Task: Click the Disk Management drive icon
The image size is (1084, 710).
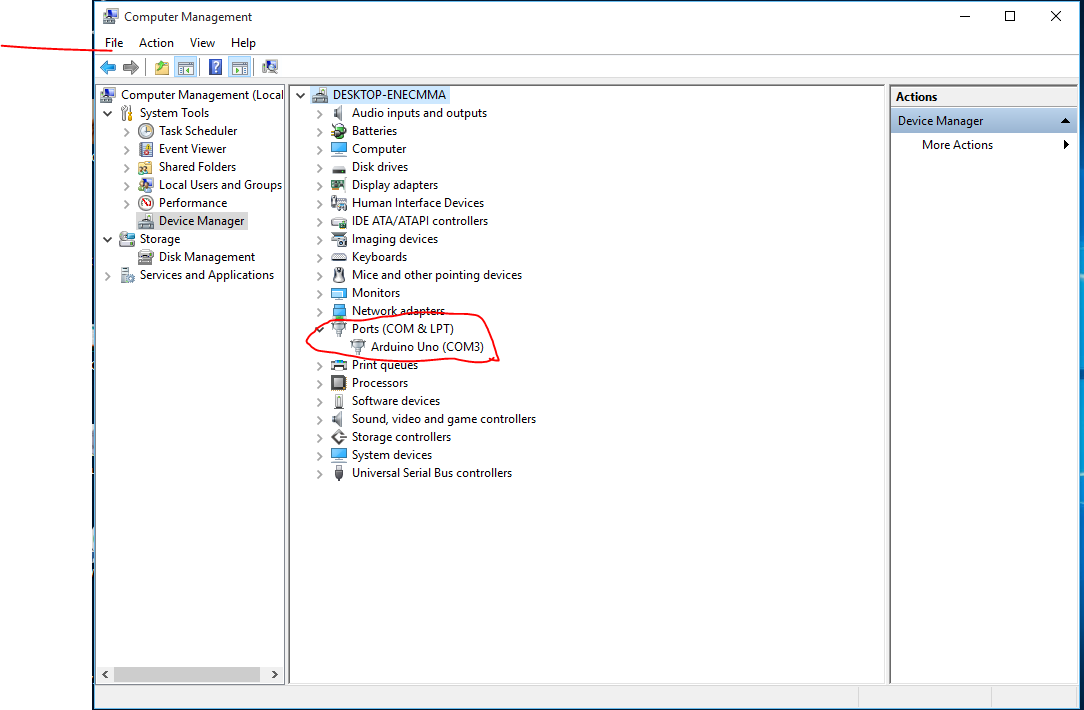Action: point(146,256)
